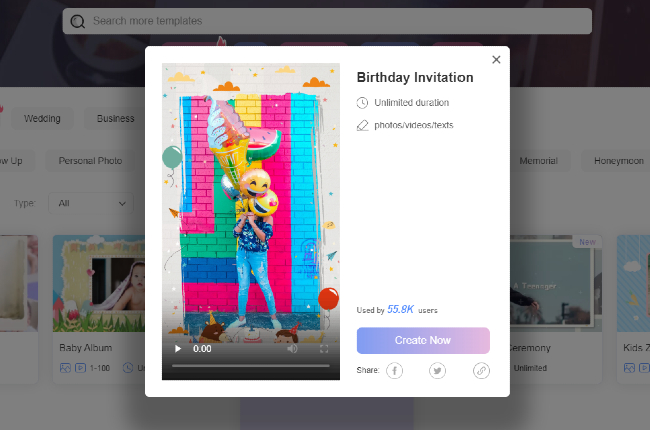Click the photo icon under Baby Album
The width and height of the screenshot is (650, 430).
coord(65,368)
